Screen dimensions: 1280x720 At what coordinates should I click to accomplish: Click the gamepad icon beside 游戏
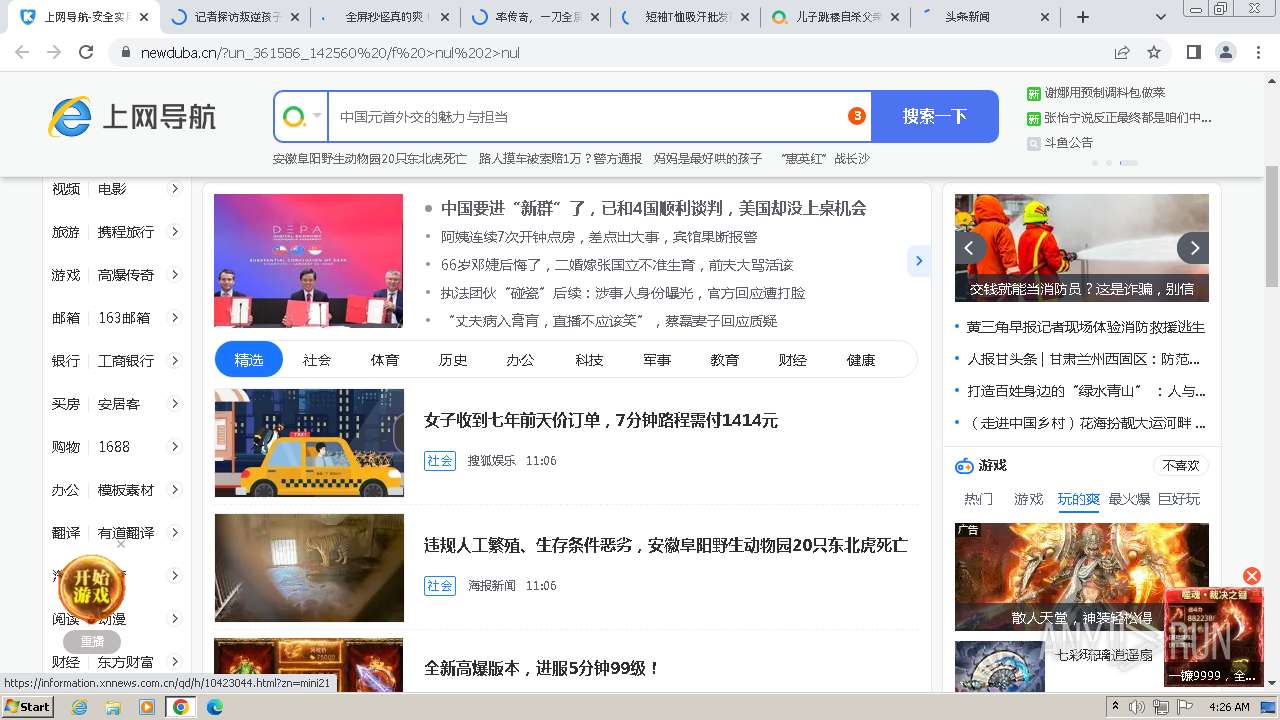tap(964, 466)
